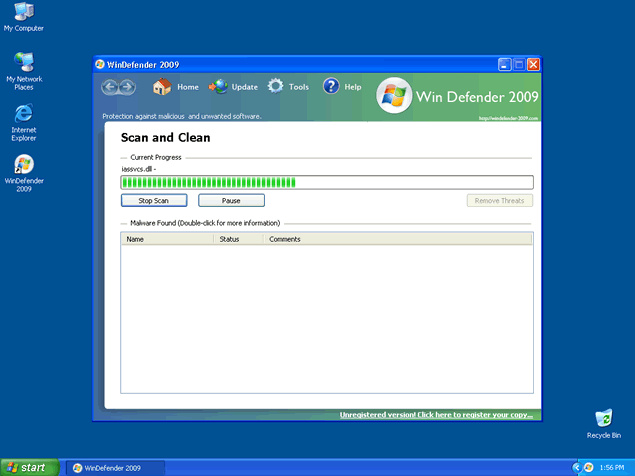Click the Help question mark icon
635x476 pixels.
[331, 87]
